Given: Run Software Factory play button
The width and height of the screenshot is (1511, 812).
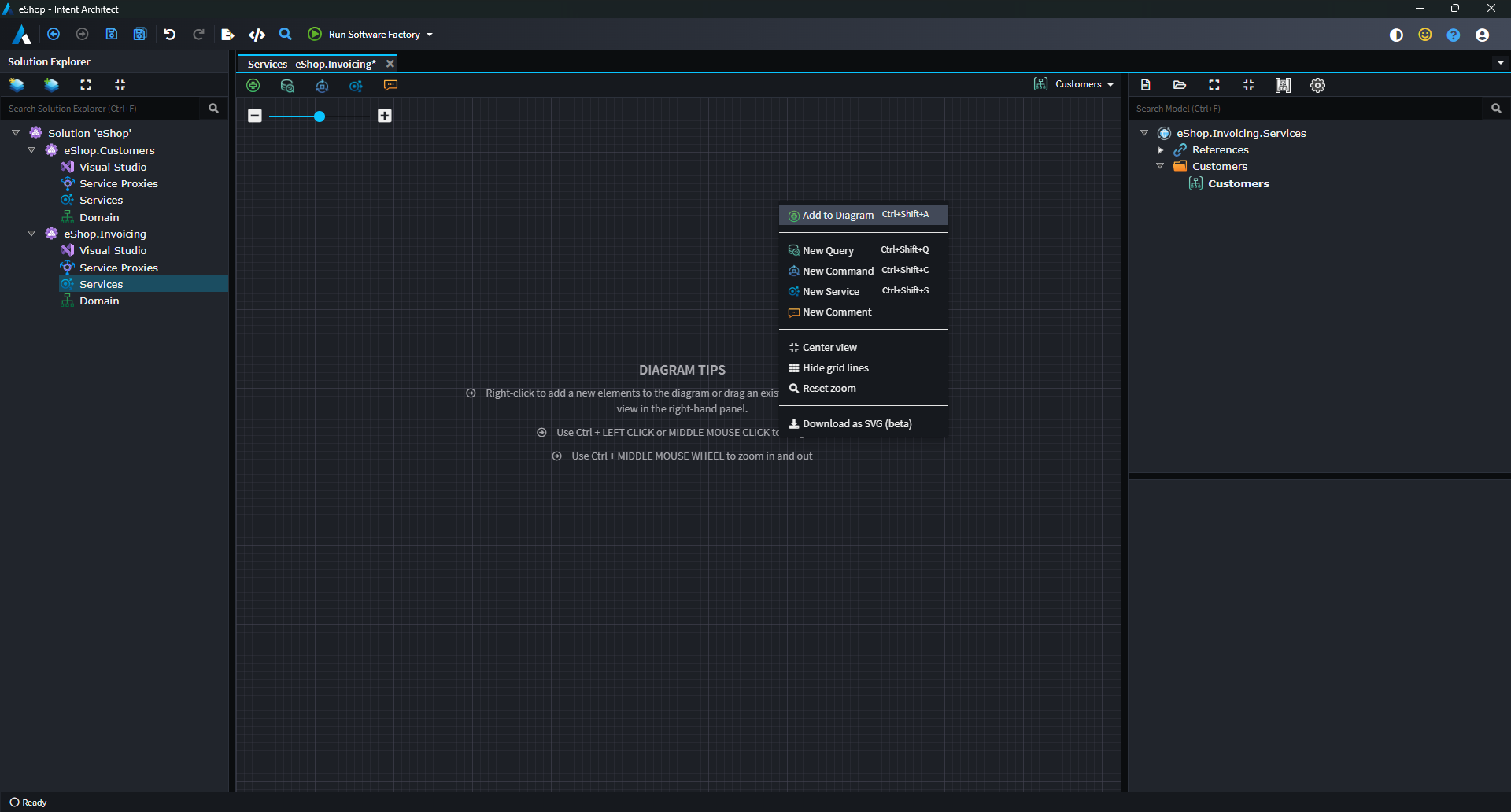Looking at the screenshot, I should pyautogui.click(x=315, y=34).
